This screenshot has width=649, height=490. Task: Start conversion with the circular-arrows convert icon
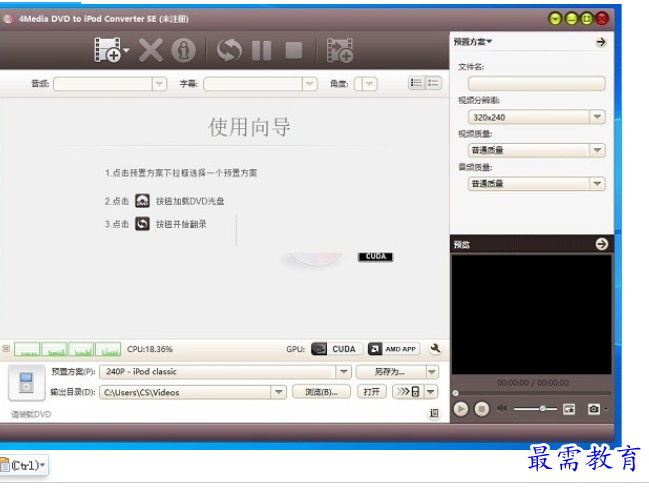click(x=229, y=50)
